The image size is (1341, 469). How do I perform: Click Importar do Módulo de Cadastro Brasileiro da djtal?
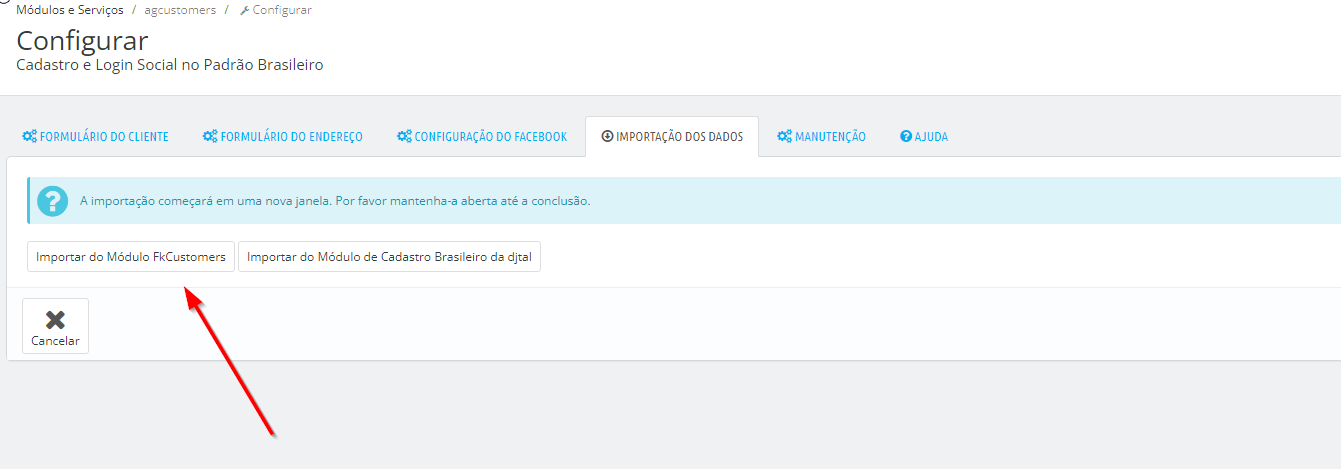(389, 257)
